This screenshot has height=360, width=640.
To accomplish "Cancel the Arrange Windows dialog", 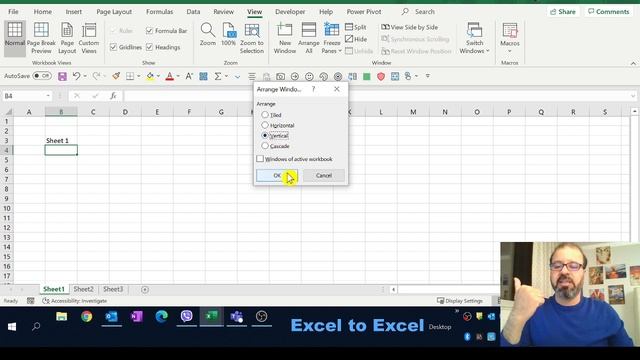I will pos(324,176).
